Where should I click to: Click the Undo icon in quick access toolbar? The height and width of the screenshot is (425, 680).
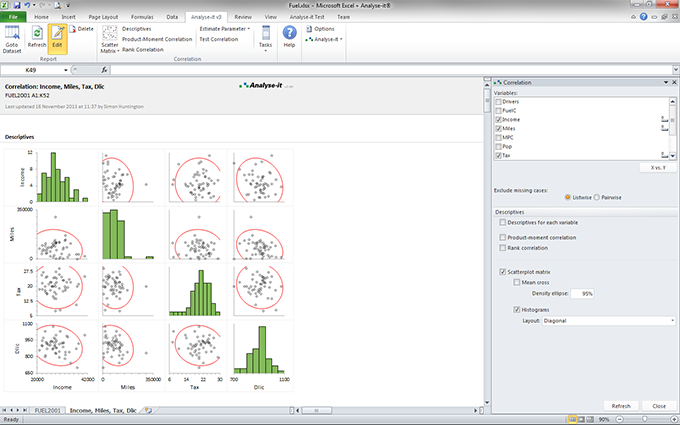pos(27,5)
